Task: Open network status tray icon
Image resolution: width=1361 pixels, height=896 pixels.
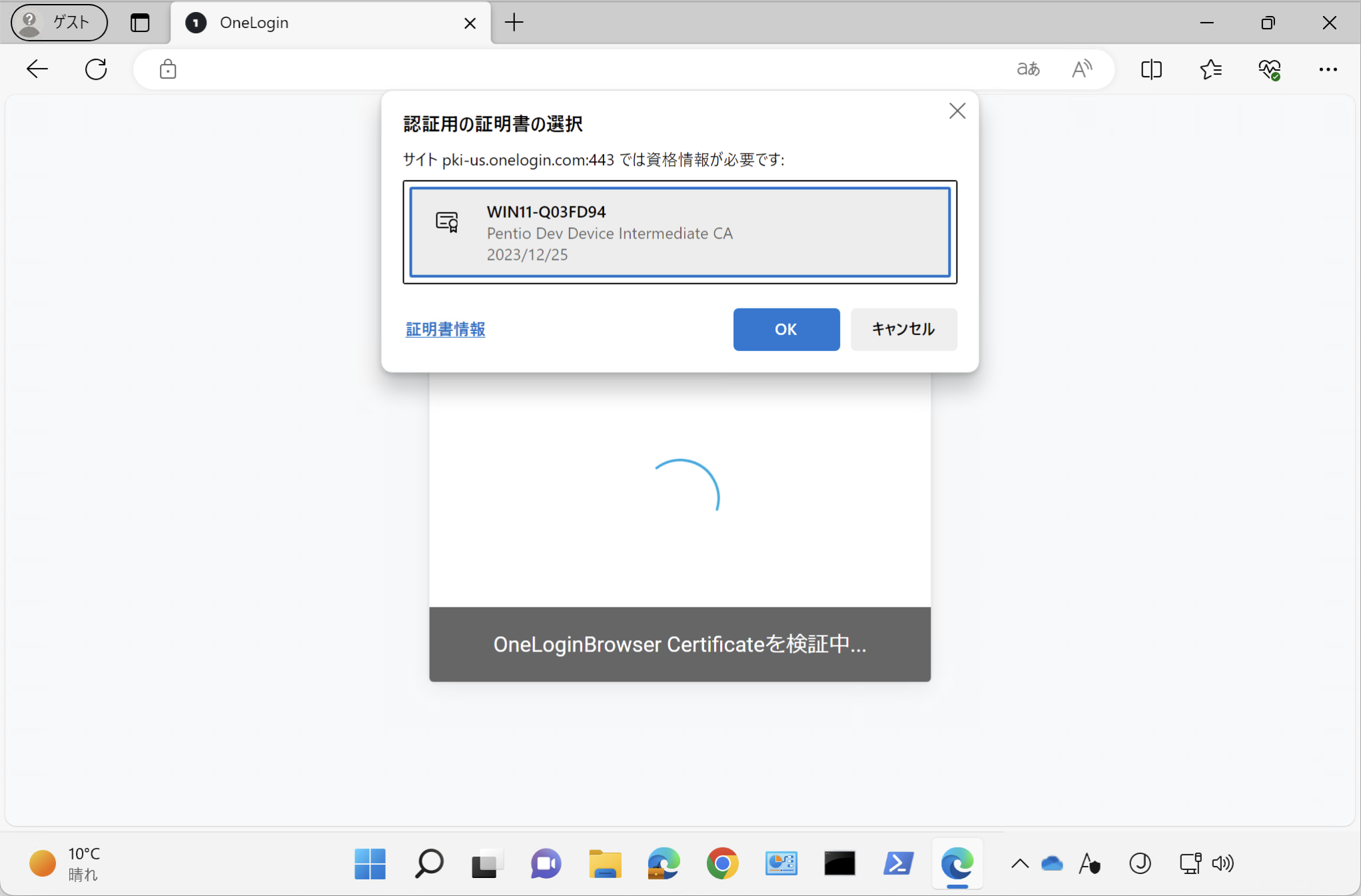Action: click(1190, 864)
